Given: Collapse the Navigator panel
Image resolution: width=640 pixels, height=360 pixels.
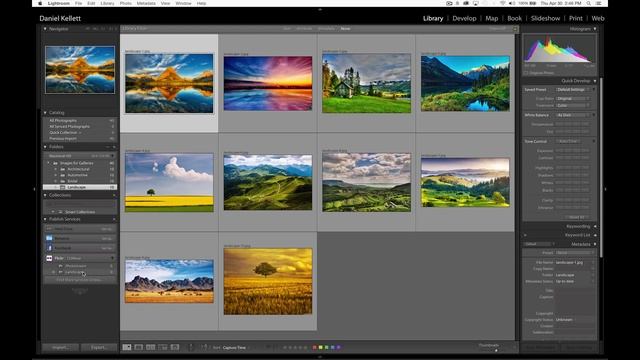Looking at the screenshot, I should pos(45,29).
